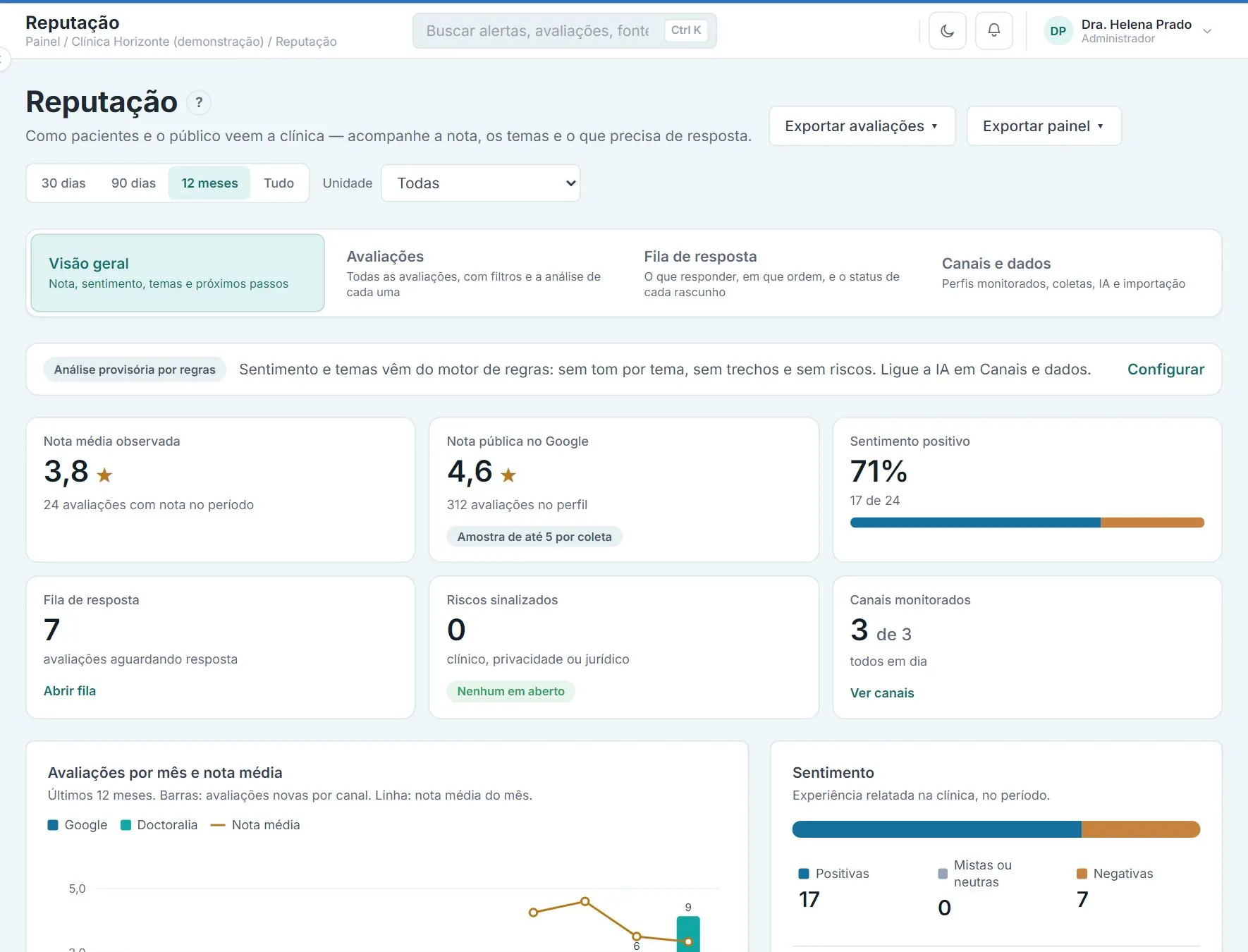Click the Sentimento positivo progress bar
Image resolution: width=1248 pixels, height=952 pixels.
click(x=1027, y=523)
